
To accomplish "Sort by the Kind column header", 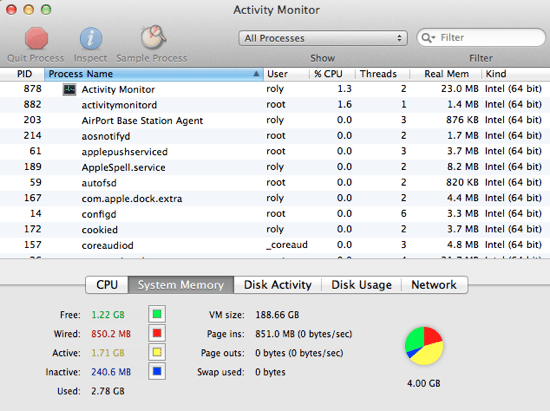I will (x=516, y=74).
